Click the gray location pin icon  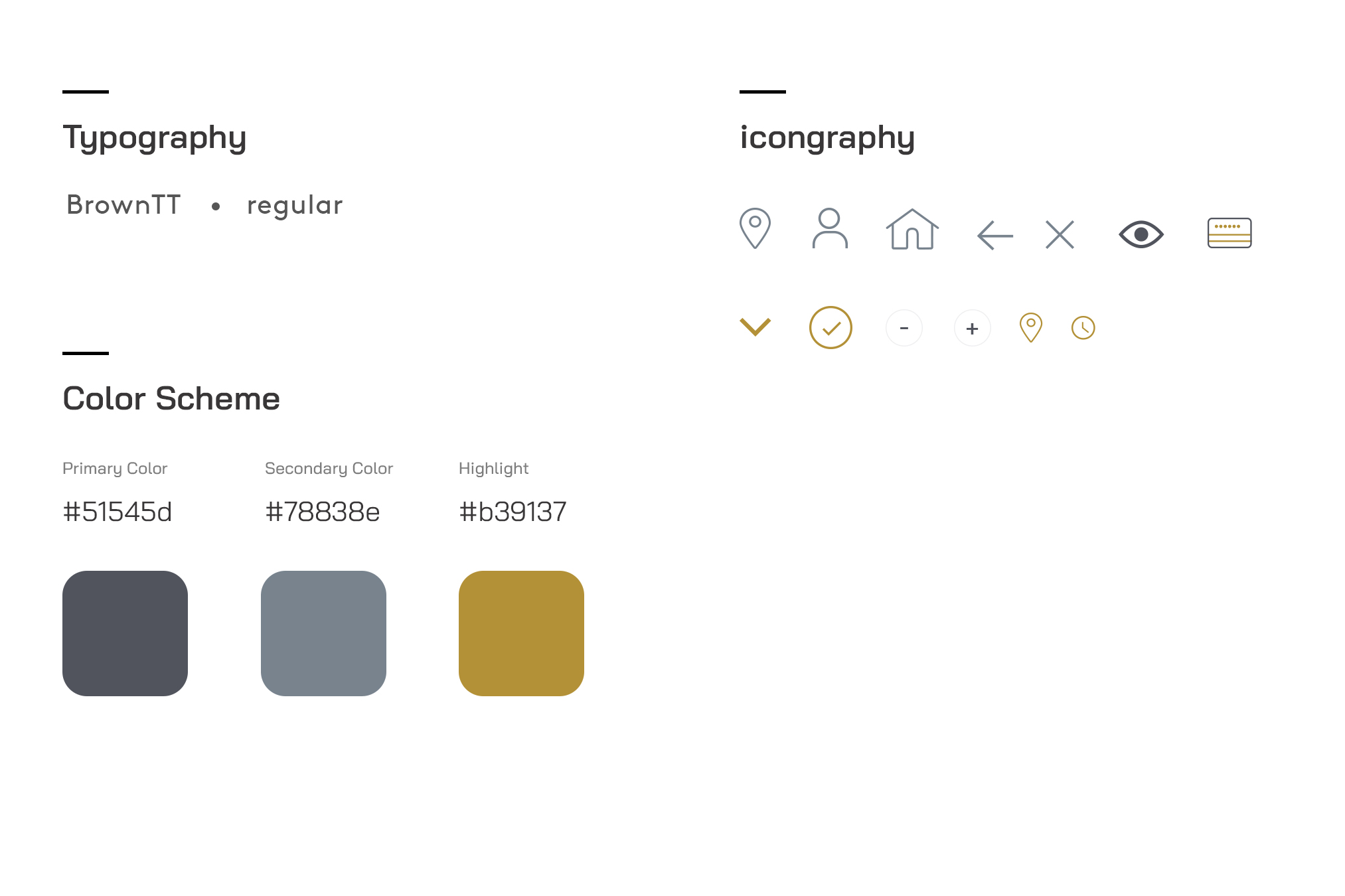(x=755, y=228)
